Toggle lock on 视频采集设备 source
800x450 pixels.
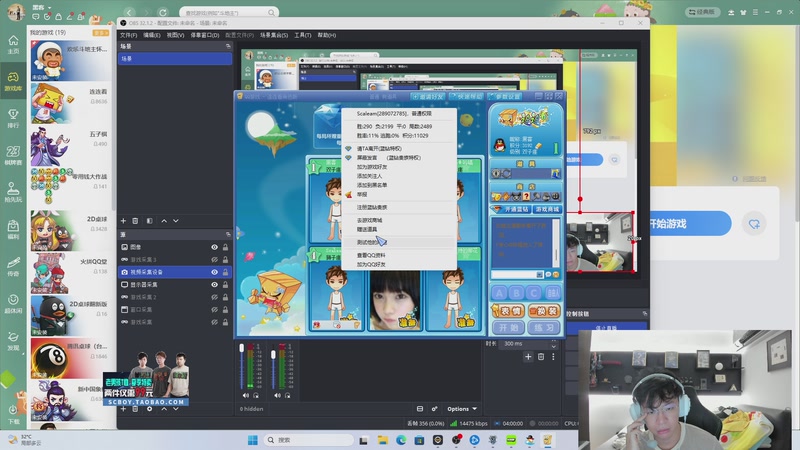225,272
